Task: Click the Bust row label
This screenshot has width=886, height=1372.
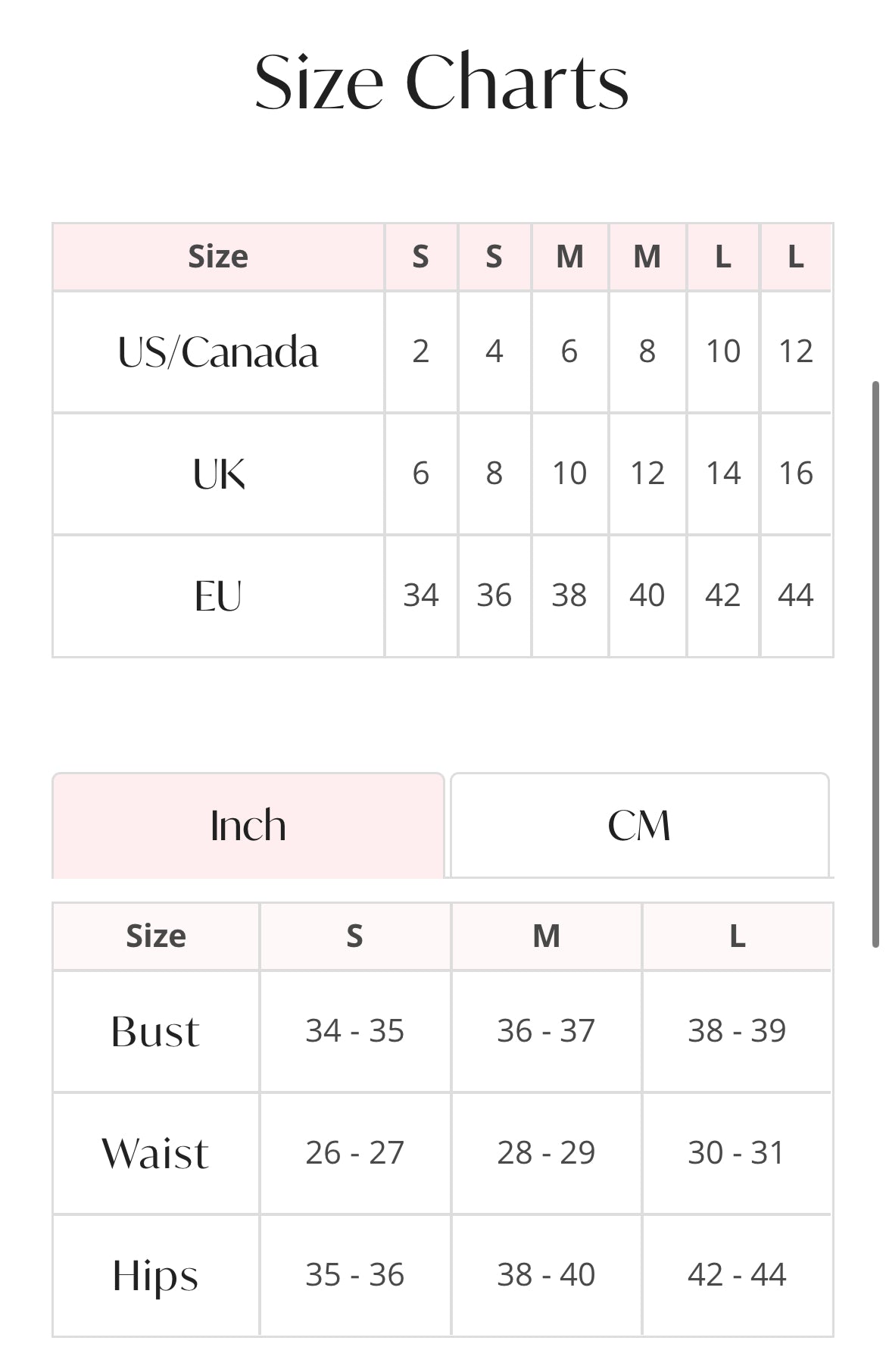Action: coord(155,1031)
